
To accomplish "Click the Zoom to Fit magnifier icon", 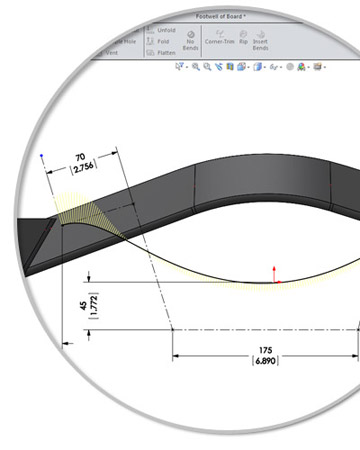I will coord(196,67).
